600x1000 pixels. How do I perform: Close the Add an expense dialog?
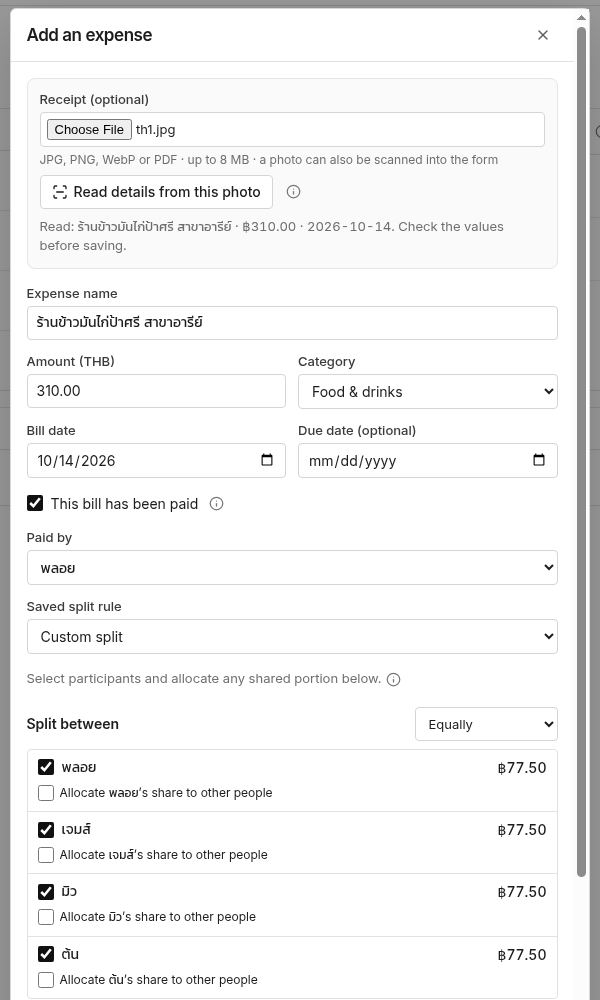pyautogui.click(x=543, y=35)
